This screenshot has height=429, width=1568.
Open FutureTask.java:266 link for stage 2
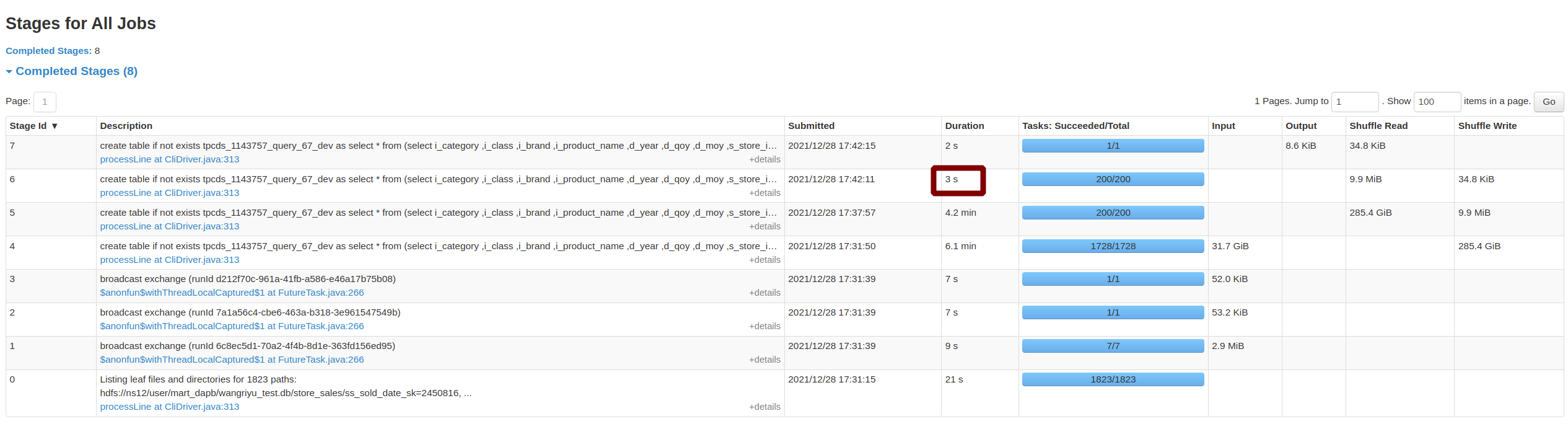[x=232, y=326]
